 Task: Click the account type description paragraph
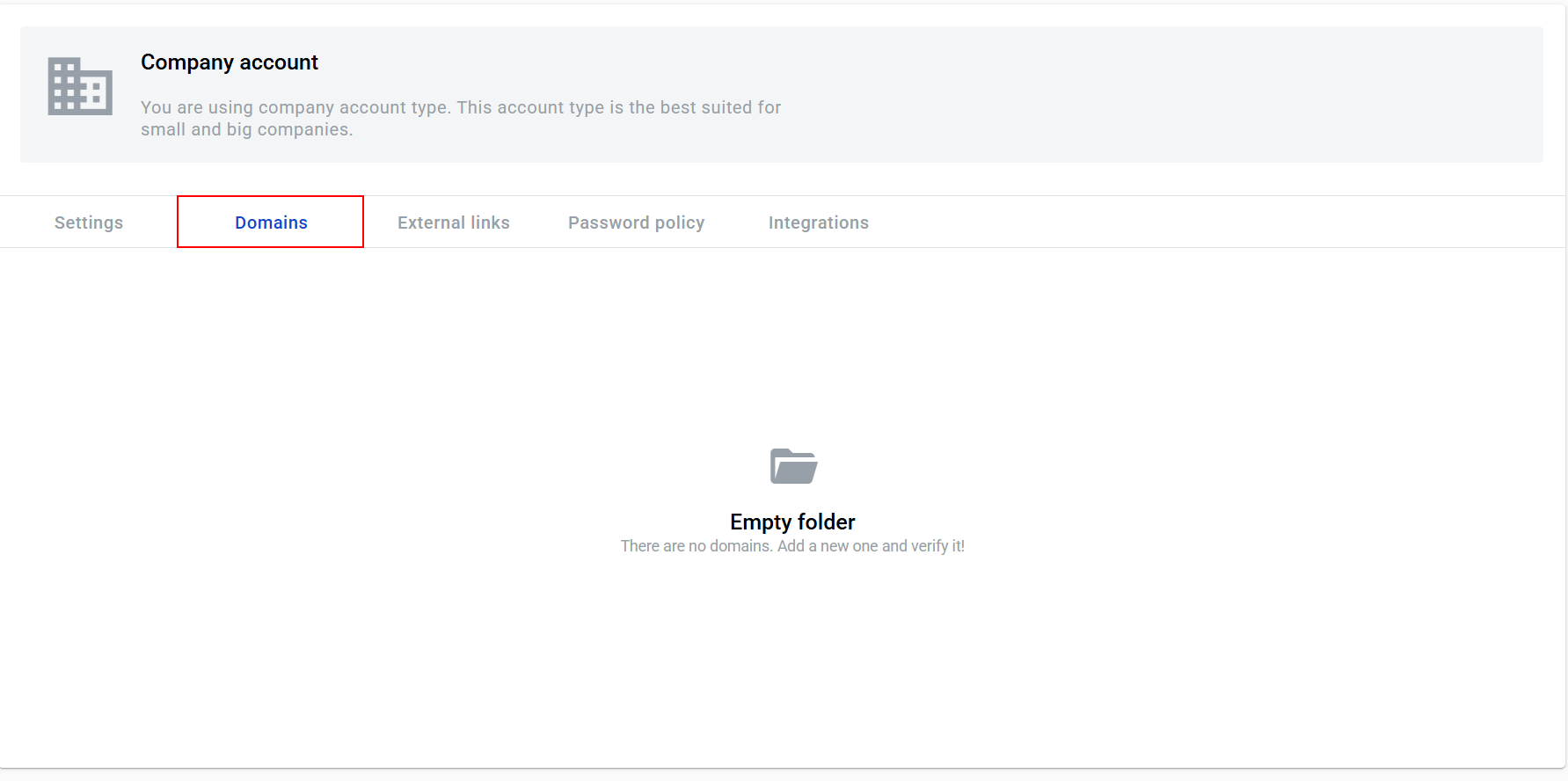(460, 118)
